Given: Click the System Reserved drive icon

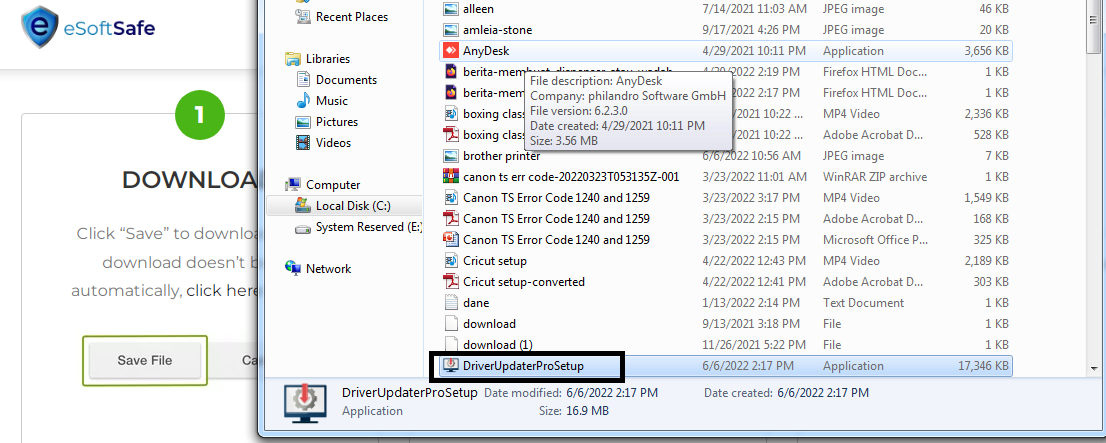Looking at the screenshot, I should pyautogui.click(x=303, y=228).
